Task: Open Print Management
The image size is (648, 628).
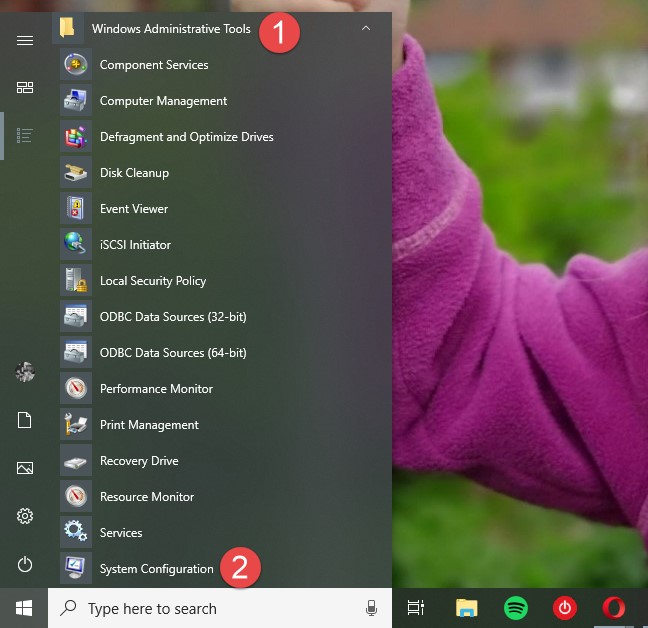Action: coord(148,425)
